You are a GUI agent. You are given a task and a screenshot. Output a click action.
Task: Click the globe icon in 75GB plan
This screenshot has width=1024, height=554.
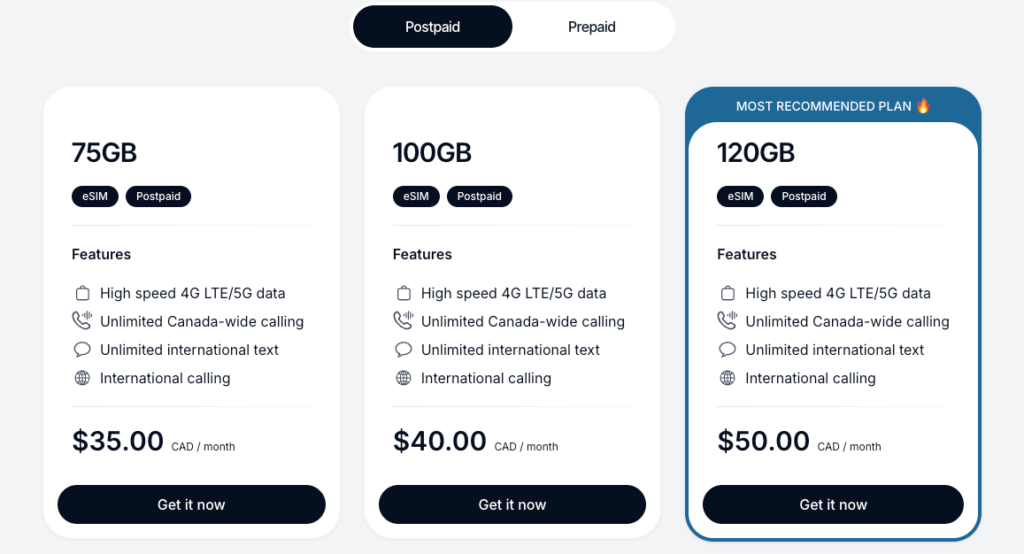pos(82,378)
